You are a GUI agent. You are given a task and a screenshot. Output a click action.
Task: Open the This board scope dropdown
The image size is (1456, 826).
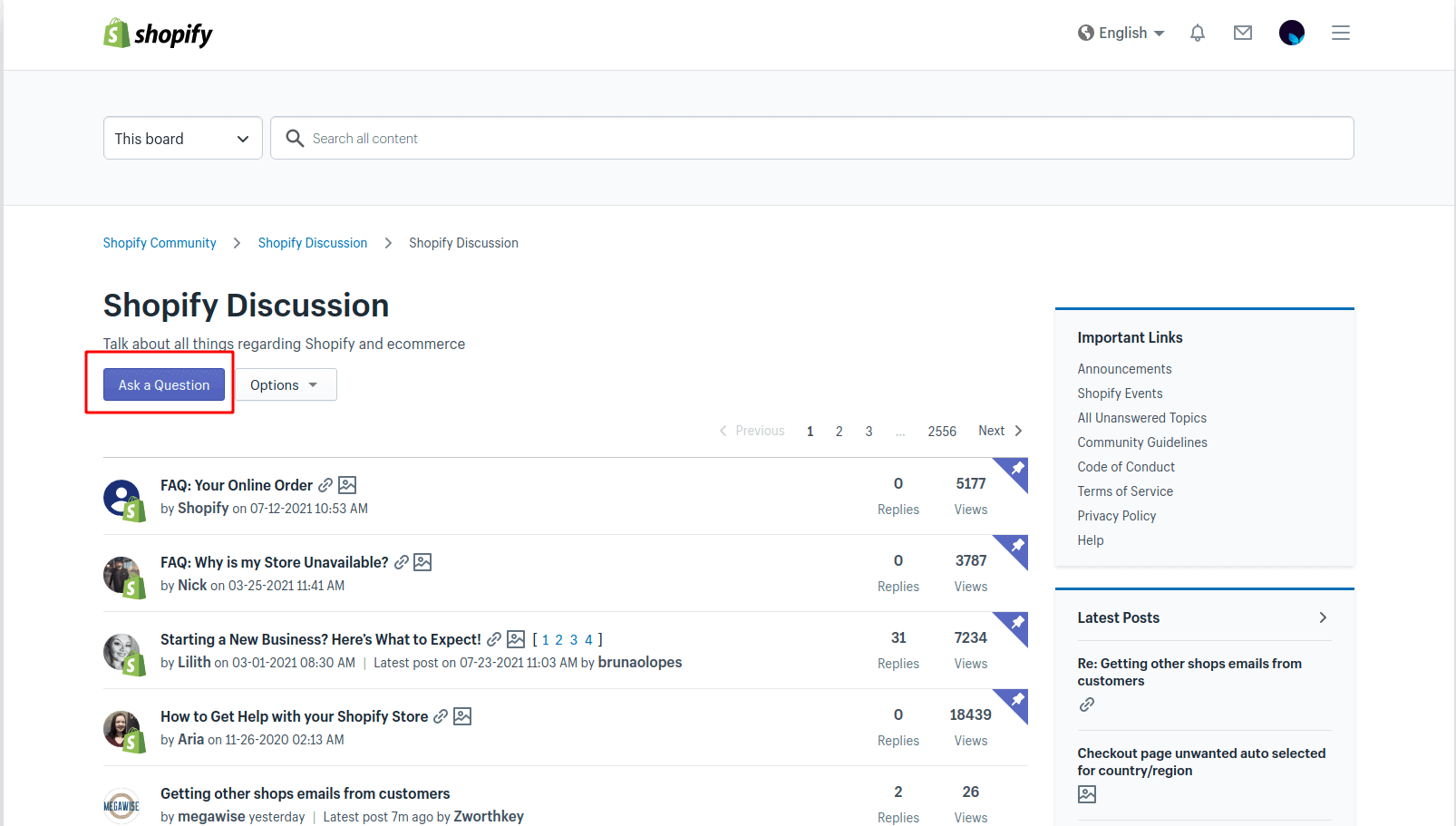tap(182, 139)
